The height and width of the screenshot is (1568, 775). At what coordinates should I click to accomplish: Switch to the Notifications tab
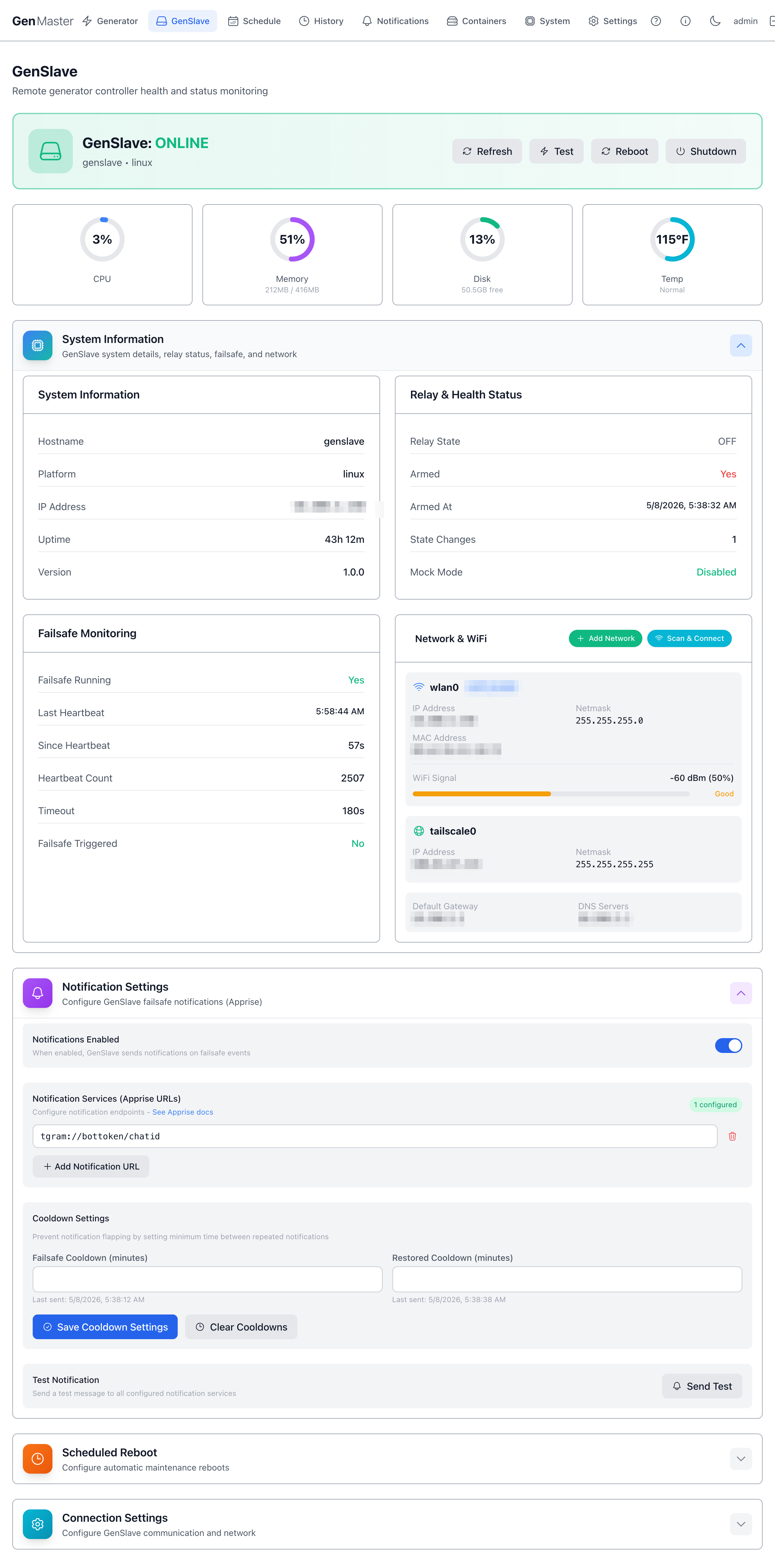tap(395, 21)
